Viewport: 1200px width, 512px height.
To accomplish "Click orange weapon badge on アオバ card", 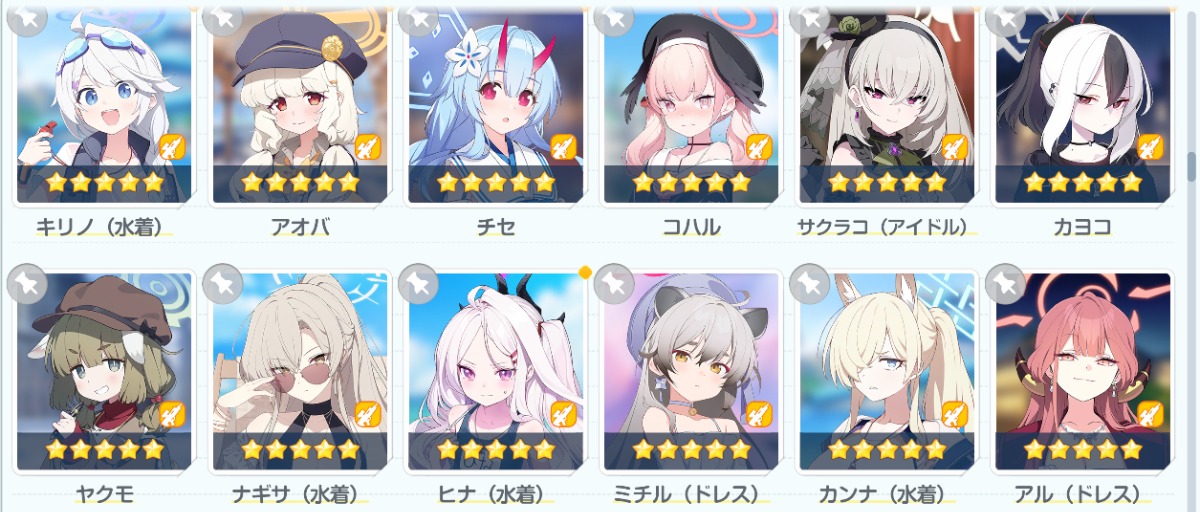I will pos(368,147).
